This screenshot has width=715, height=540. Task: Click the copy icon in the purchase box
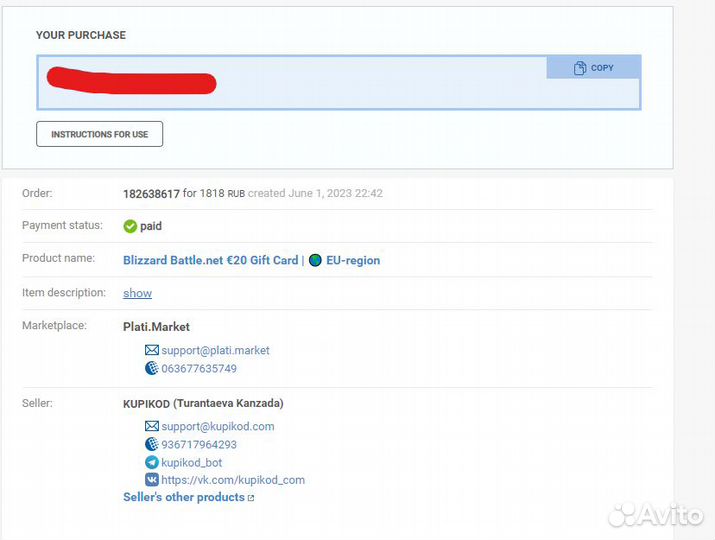coord(580,68)
